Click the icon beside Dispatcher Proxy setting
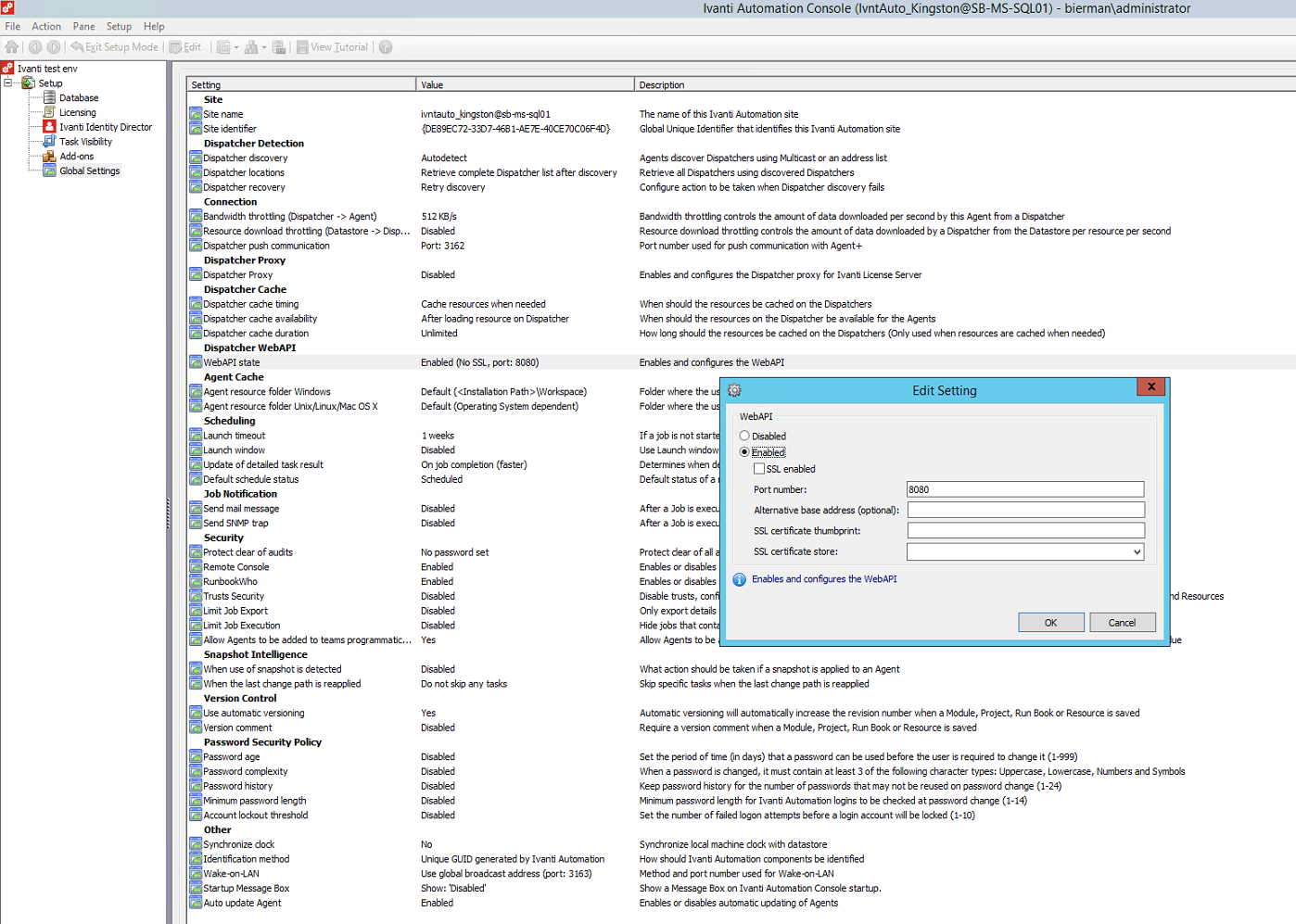This screenshot has height=924, width=1296. point(196,275)
